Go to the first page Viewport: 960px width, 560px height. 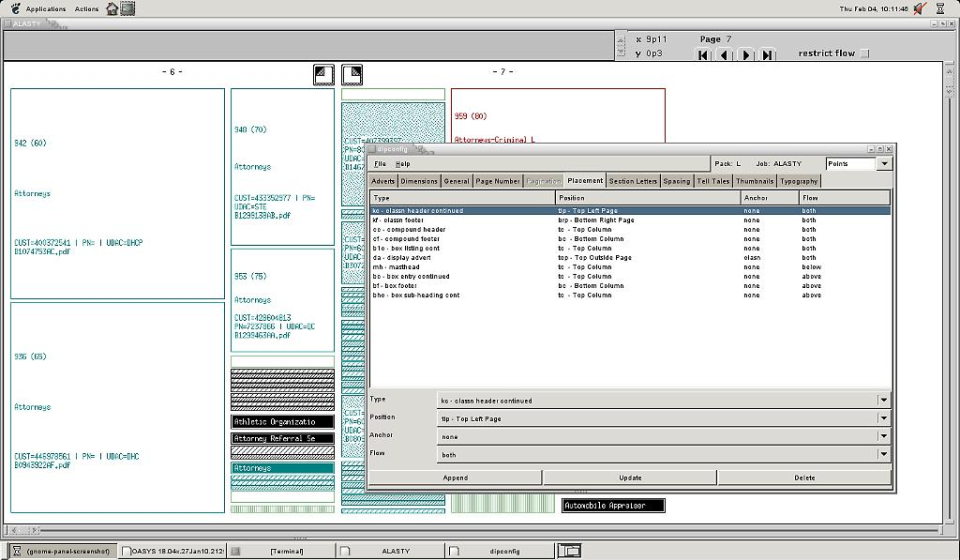(704, 55)
